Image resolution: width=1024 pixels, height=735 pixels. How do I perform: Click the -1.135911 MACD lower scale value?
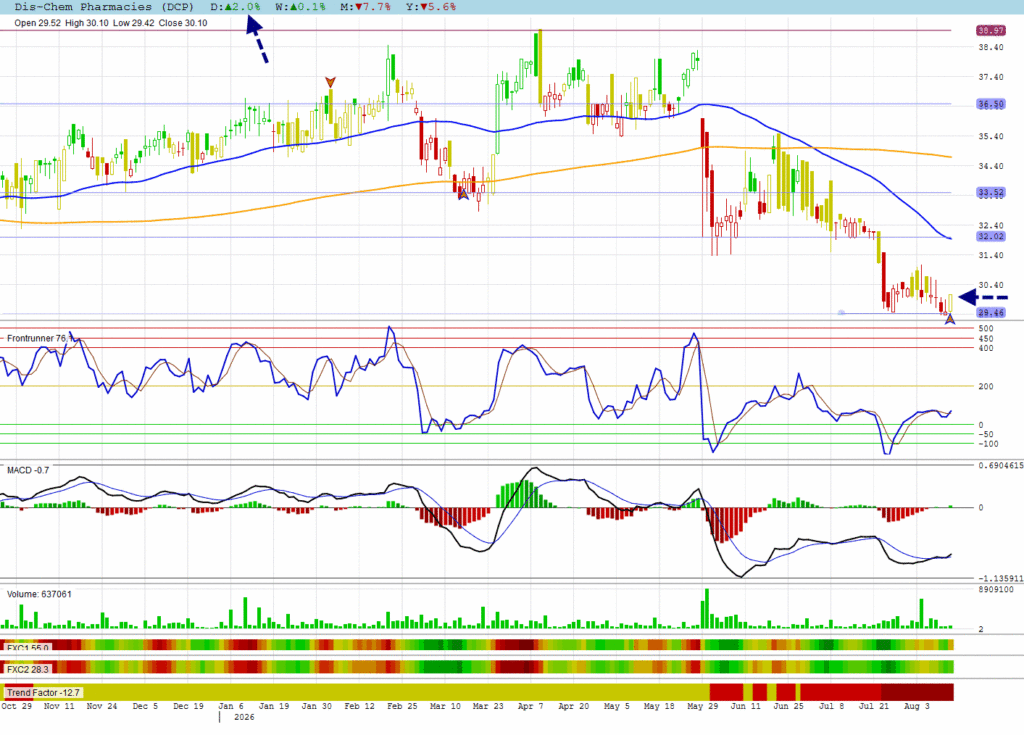1000,578
